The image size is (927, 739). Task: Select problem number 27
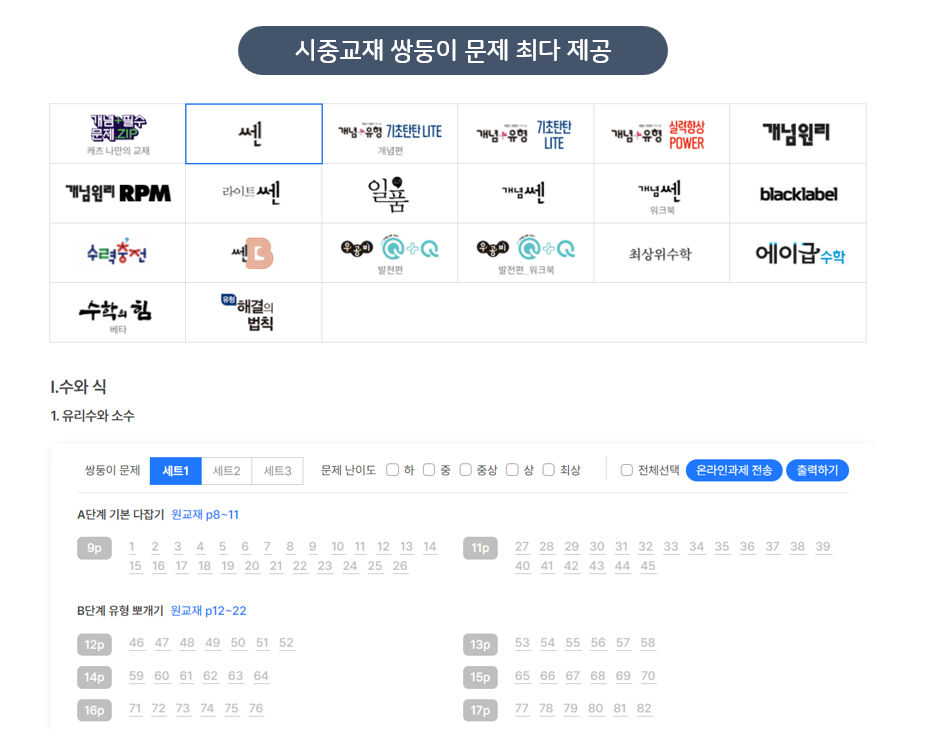[x=522, y=547]
